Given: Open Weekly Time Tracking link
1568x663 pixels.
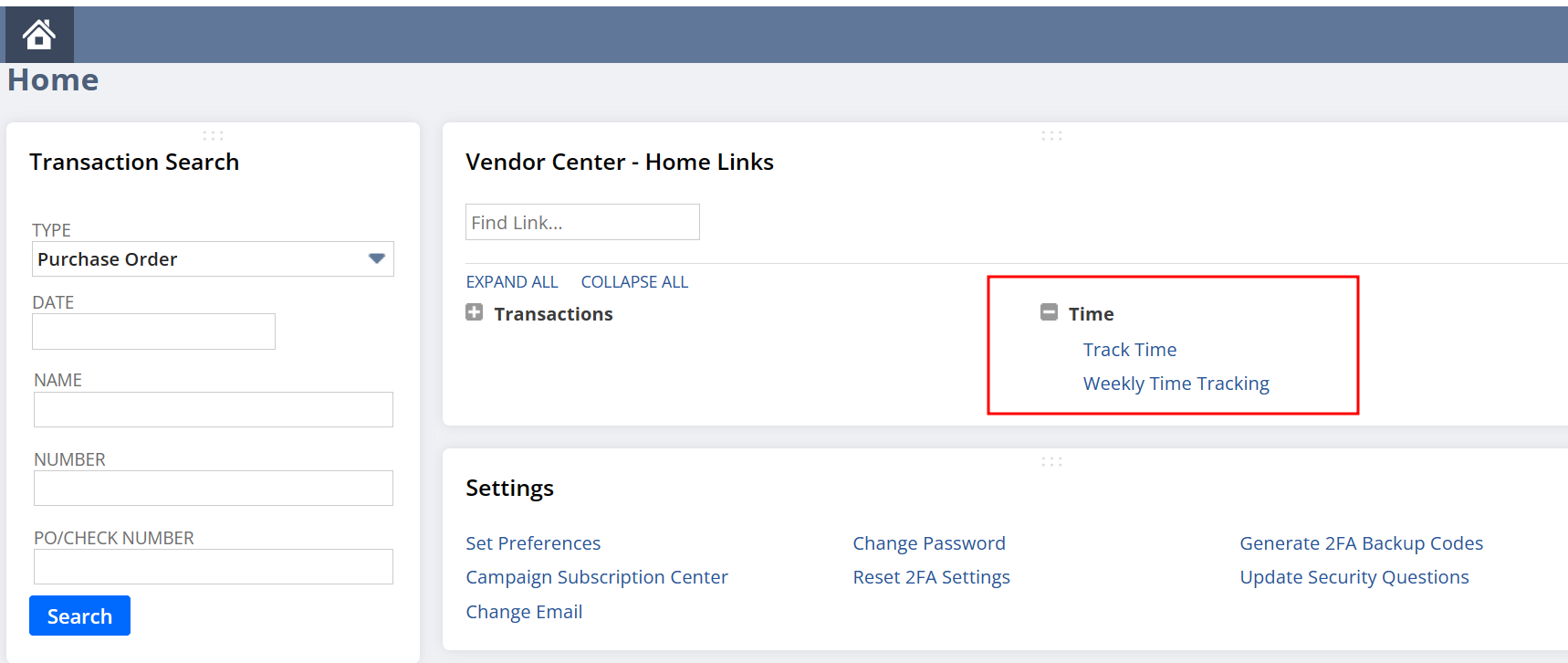Looking at the screenshot, I should (x=1176, y=384).
